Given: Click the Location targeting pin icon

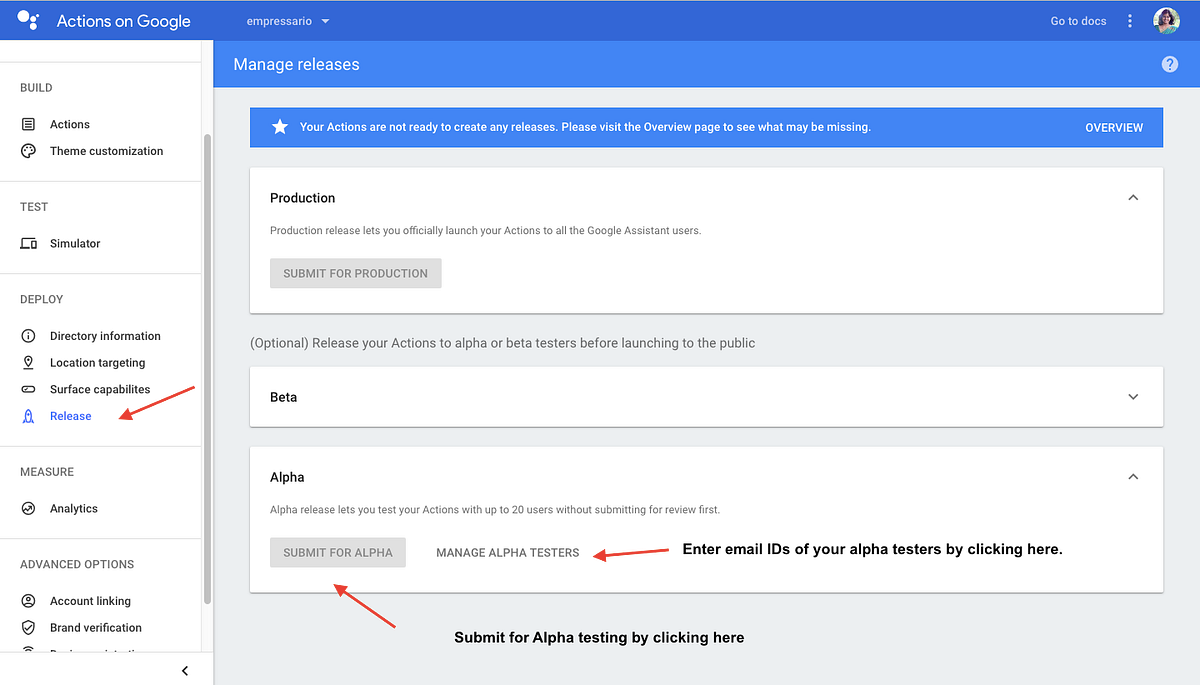Looking at the screenshot, I should 29,362.
